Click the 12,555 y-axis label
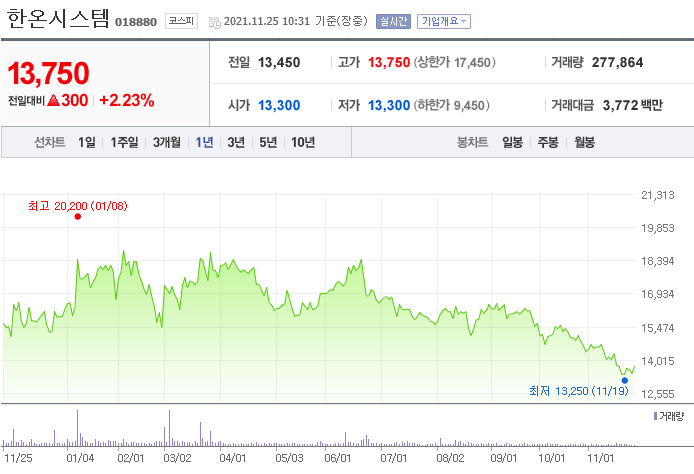 pos(658,394)
